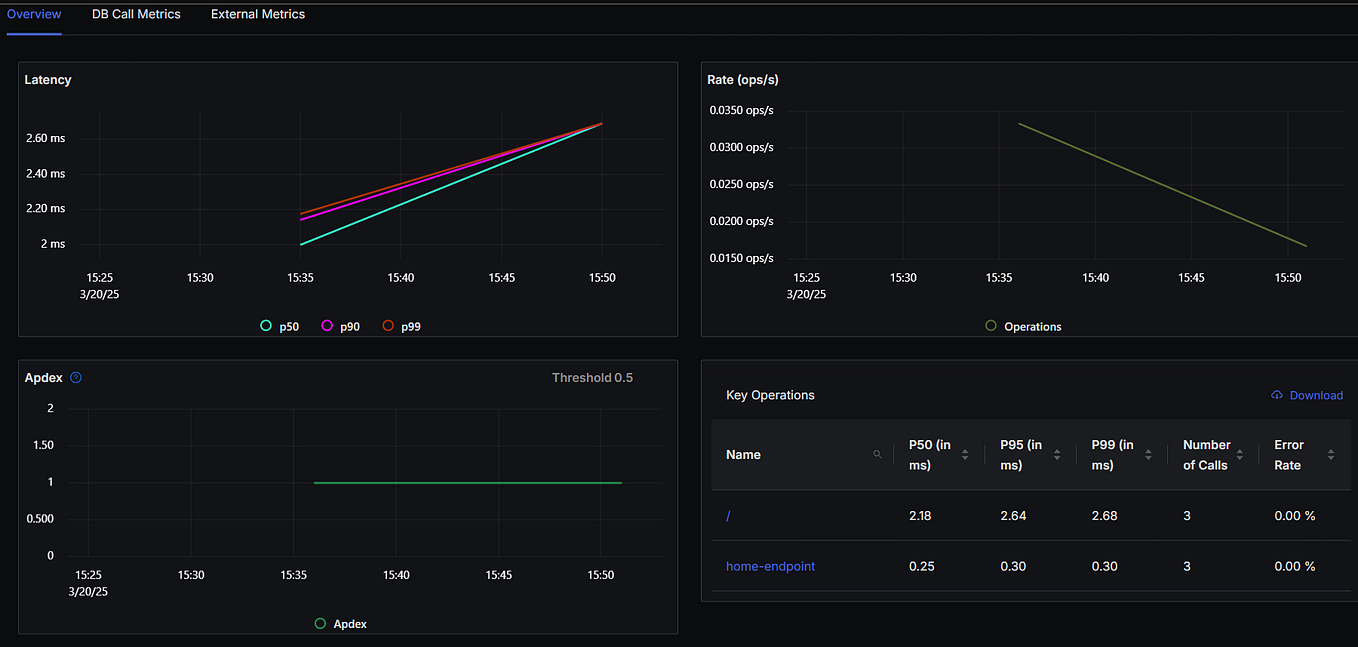Click the search icon in Name column

[x=878, y=454]
